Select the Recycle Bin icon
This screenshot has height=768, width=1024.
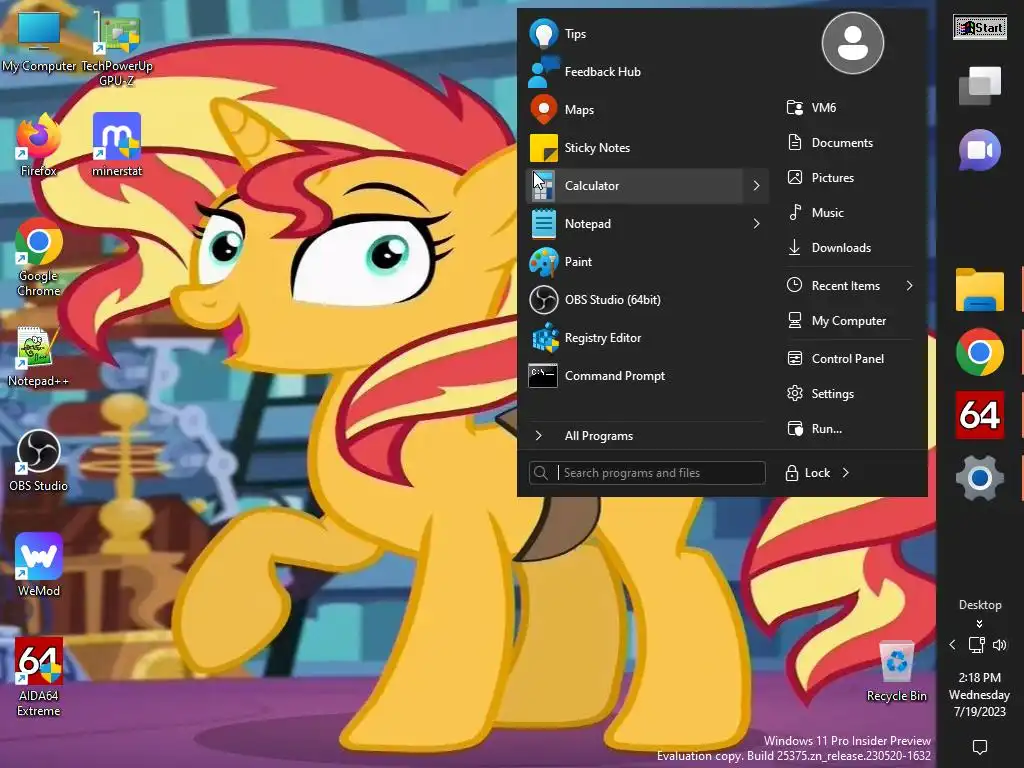(897, 671)
